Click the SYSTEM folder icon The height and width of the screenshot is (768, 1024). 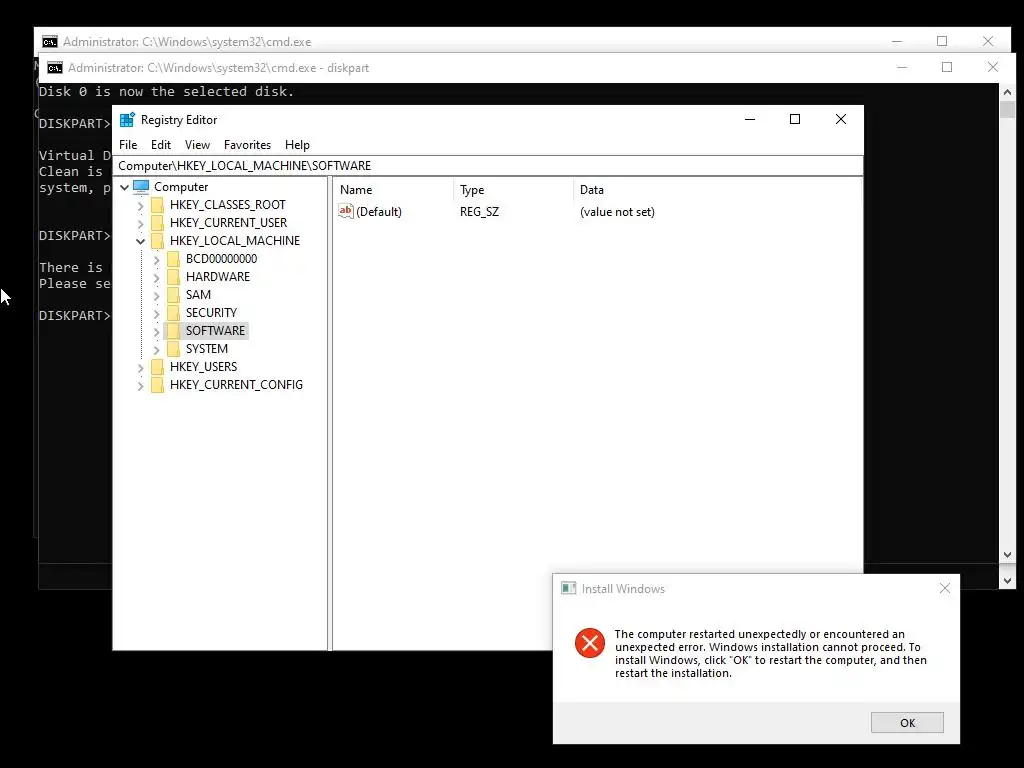pyautogui.click(x=173, y=349)
